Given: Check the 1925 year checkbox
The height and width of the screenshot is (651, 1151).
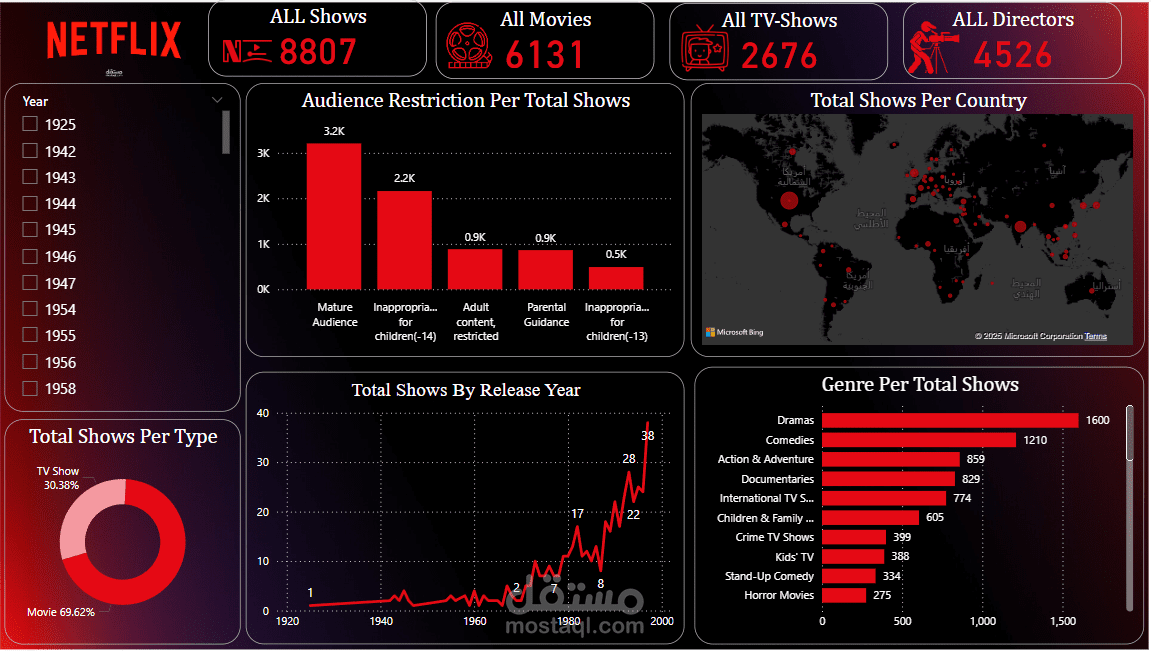Looking at the screenshot, I should (30, 124).
